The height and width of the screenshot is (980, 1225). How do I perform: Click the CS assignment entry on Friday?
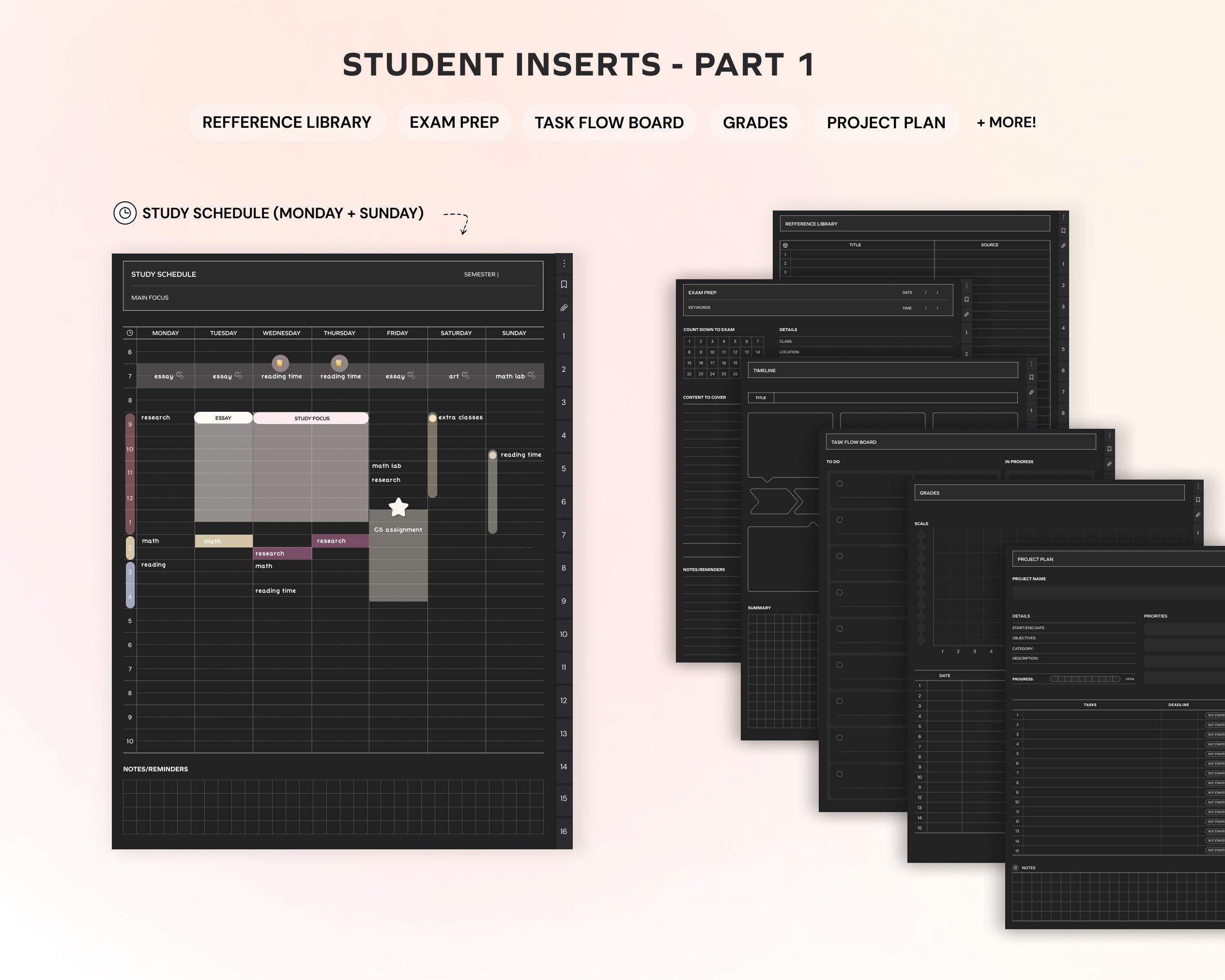point(398,530)
